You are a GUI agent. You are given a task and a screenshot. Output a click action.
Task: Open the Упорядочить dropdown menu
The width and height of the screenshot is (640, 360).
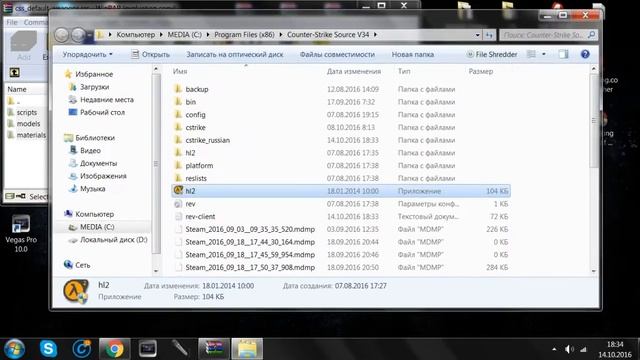87,54
